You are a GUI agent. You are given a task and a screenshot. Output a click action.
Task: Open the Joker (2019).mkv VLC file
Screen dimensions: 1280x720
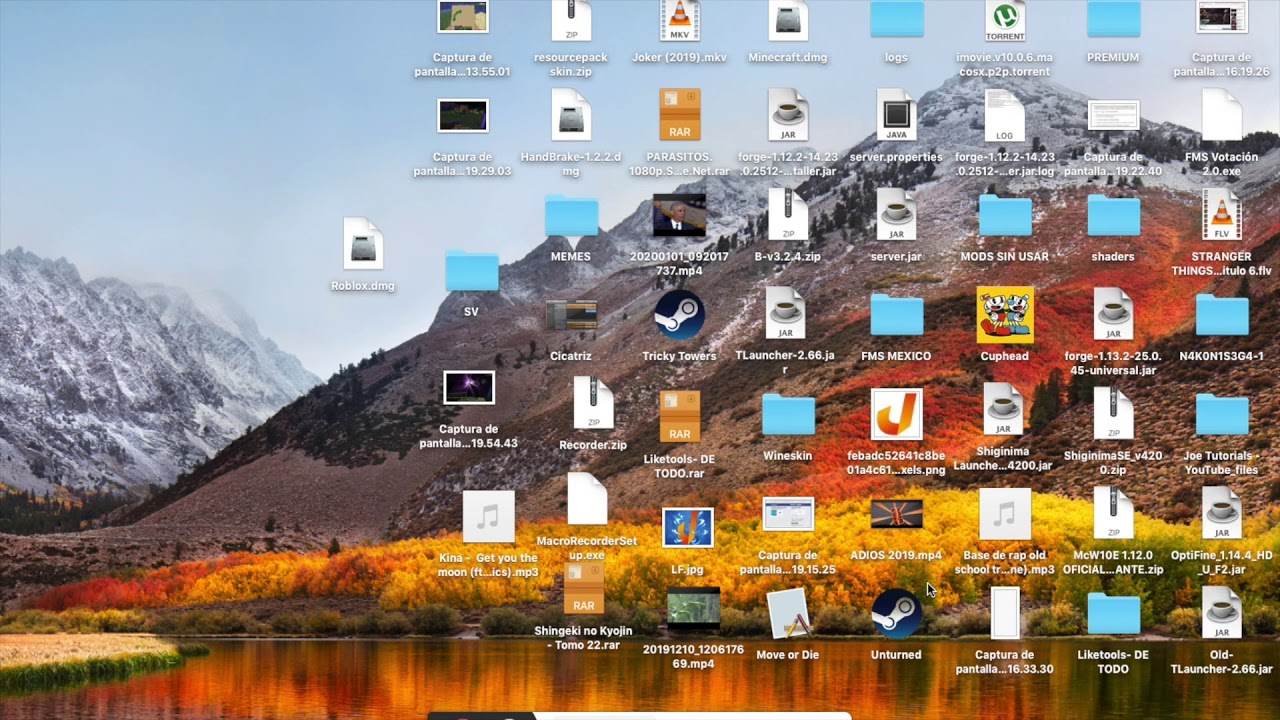click(679, 20)
